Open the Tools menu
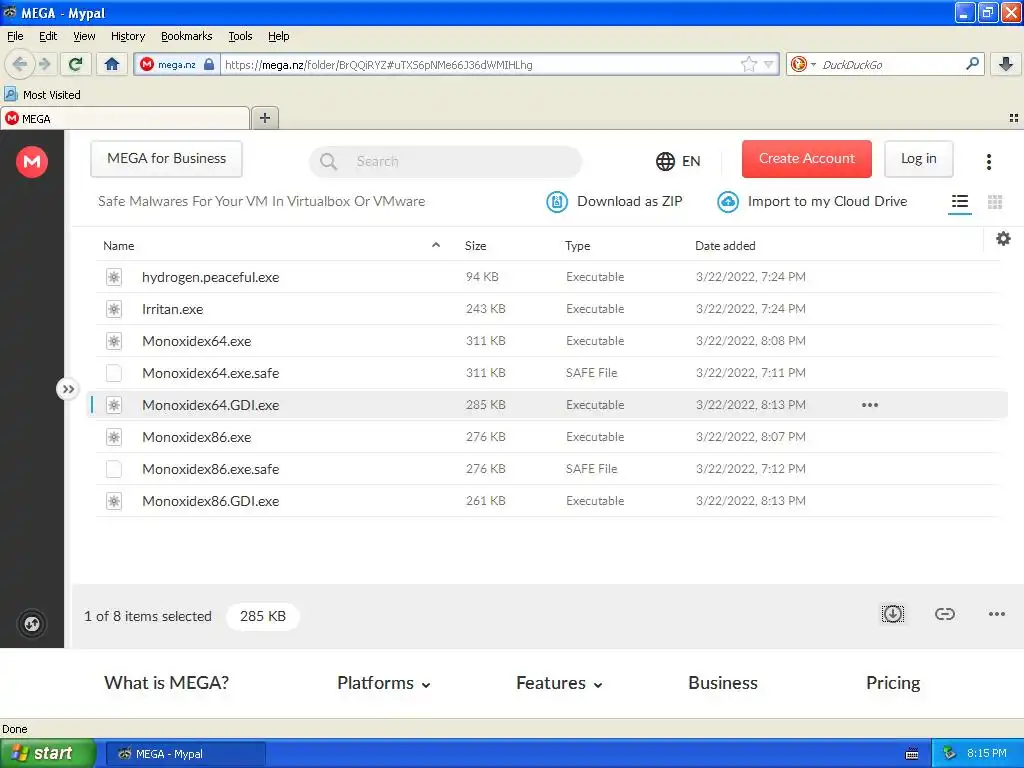This screenshot has height=768, width=1024. tap(240, 36)
